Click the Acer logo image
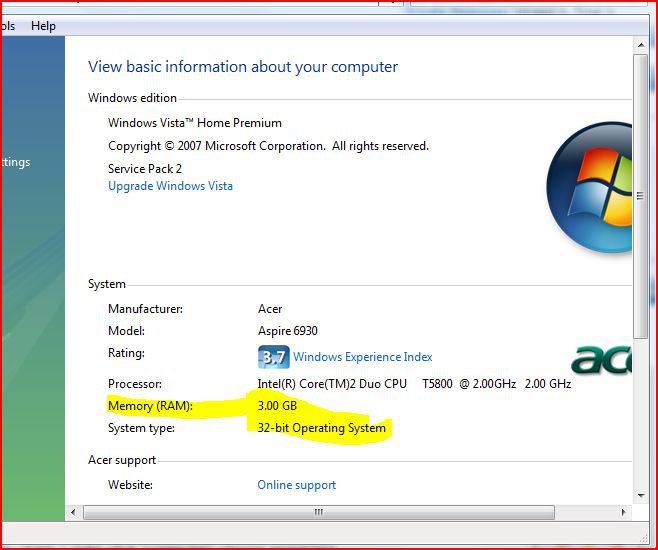The image size is (658, 550). [x=601, y=360]
